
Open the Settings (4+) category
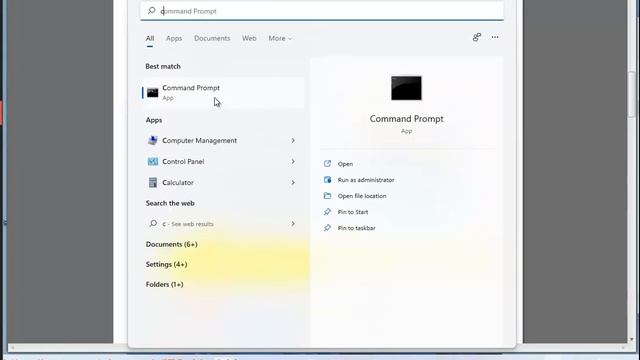tap(167, 264)
